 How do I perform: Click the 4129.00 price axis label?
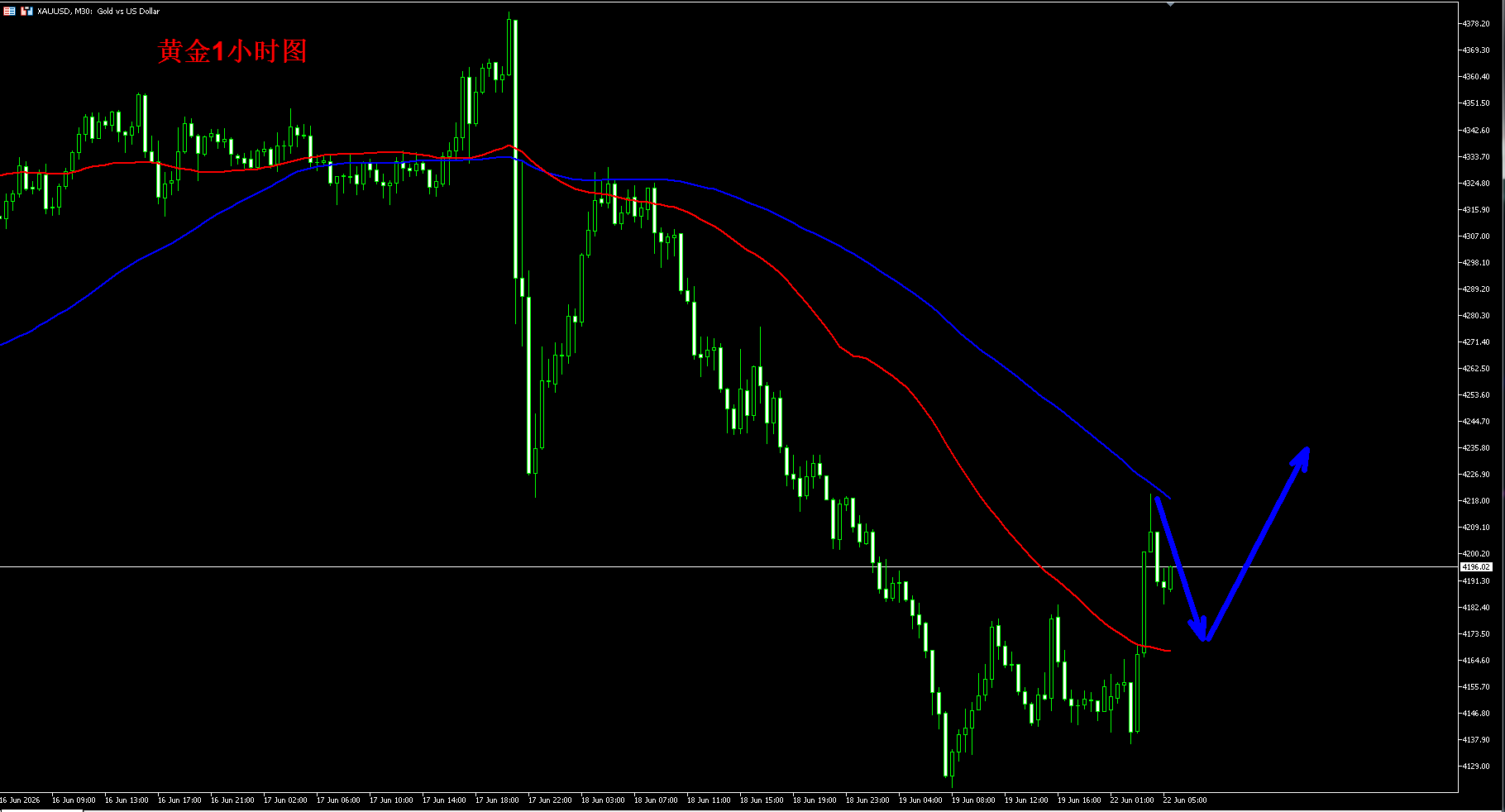tap(1476, 767)
